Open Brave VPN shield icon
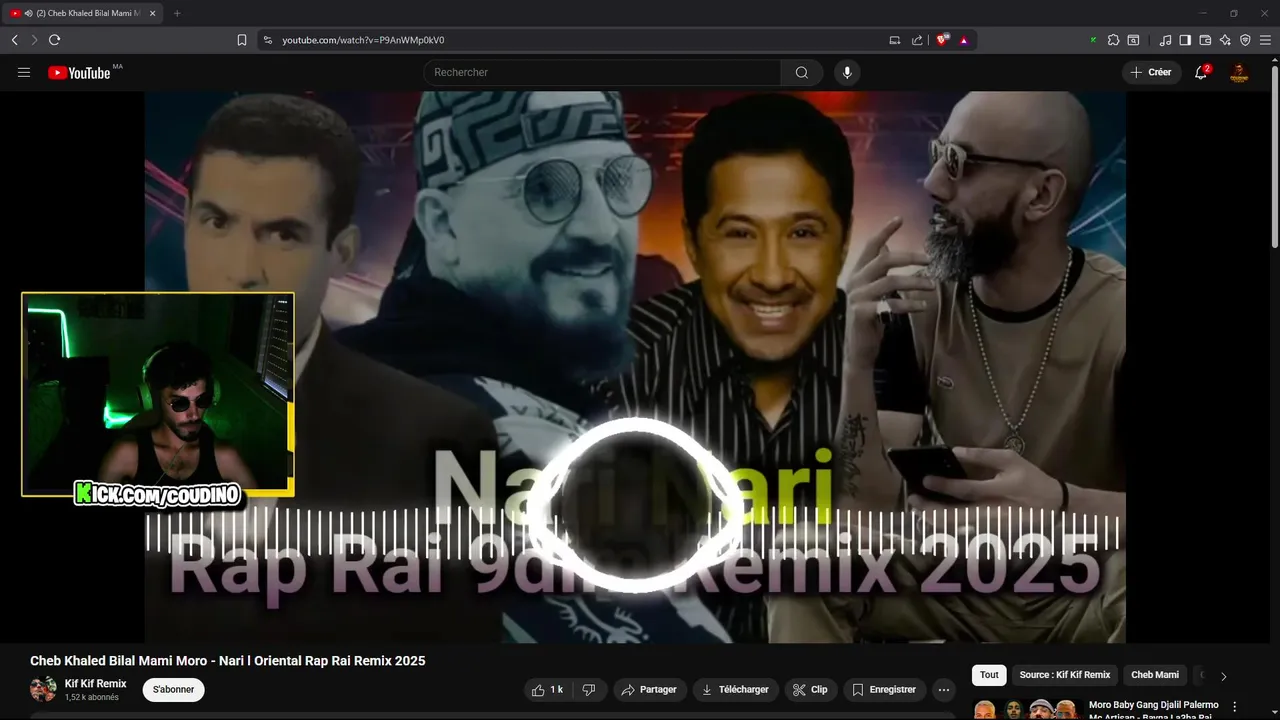Image resolution: width=1280 pixels, height=720 pixels. 1245,40
